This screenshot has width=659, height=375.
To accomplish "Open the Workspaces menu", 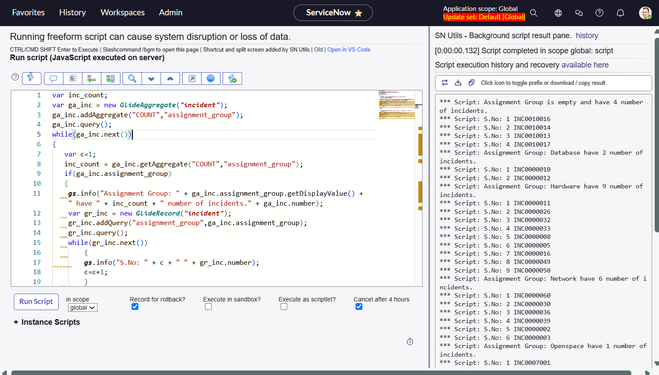I will (x=122, y=13).
